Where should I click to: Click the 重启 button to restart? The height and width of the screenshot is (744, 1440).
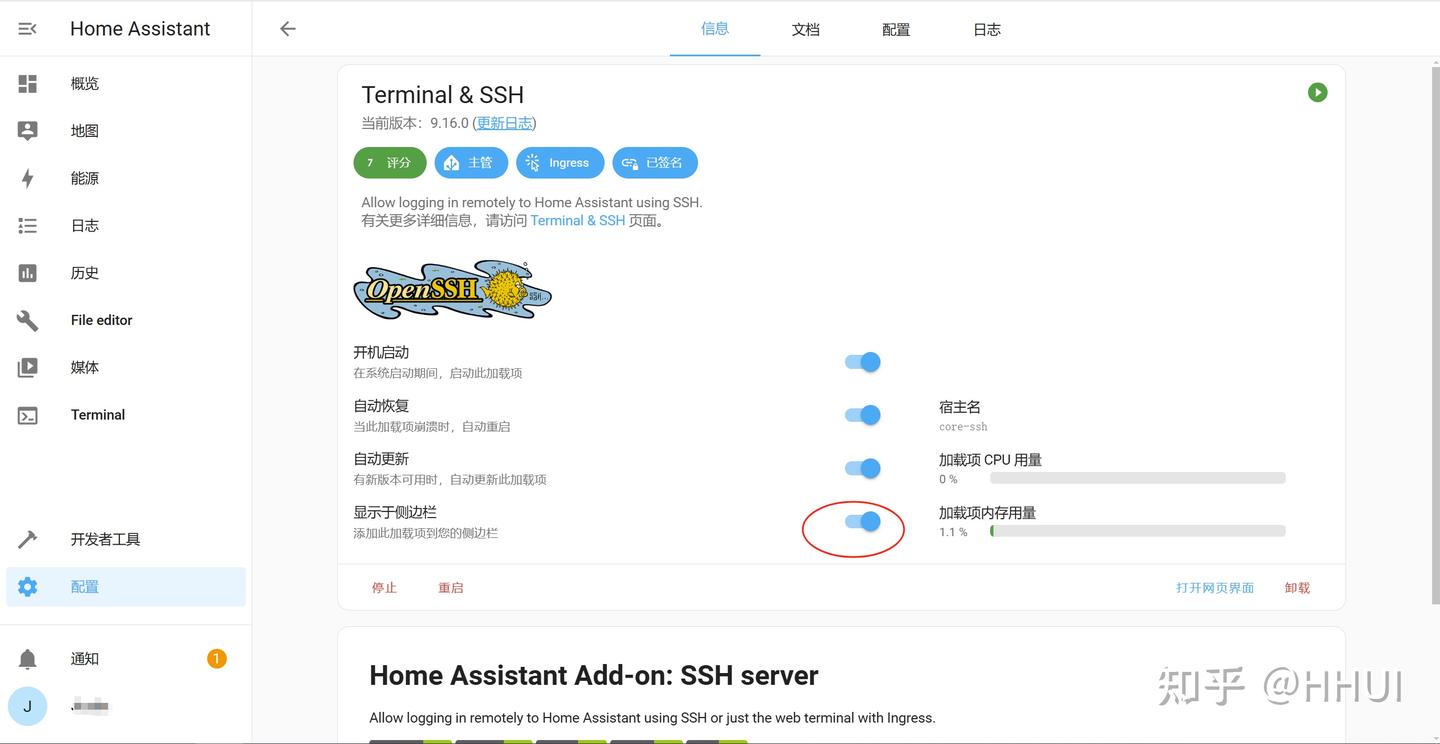(x=451, y=587)
